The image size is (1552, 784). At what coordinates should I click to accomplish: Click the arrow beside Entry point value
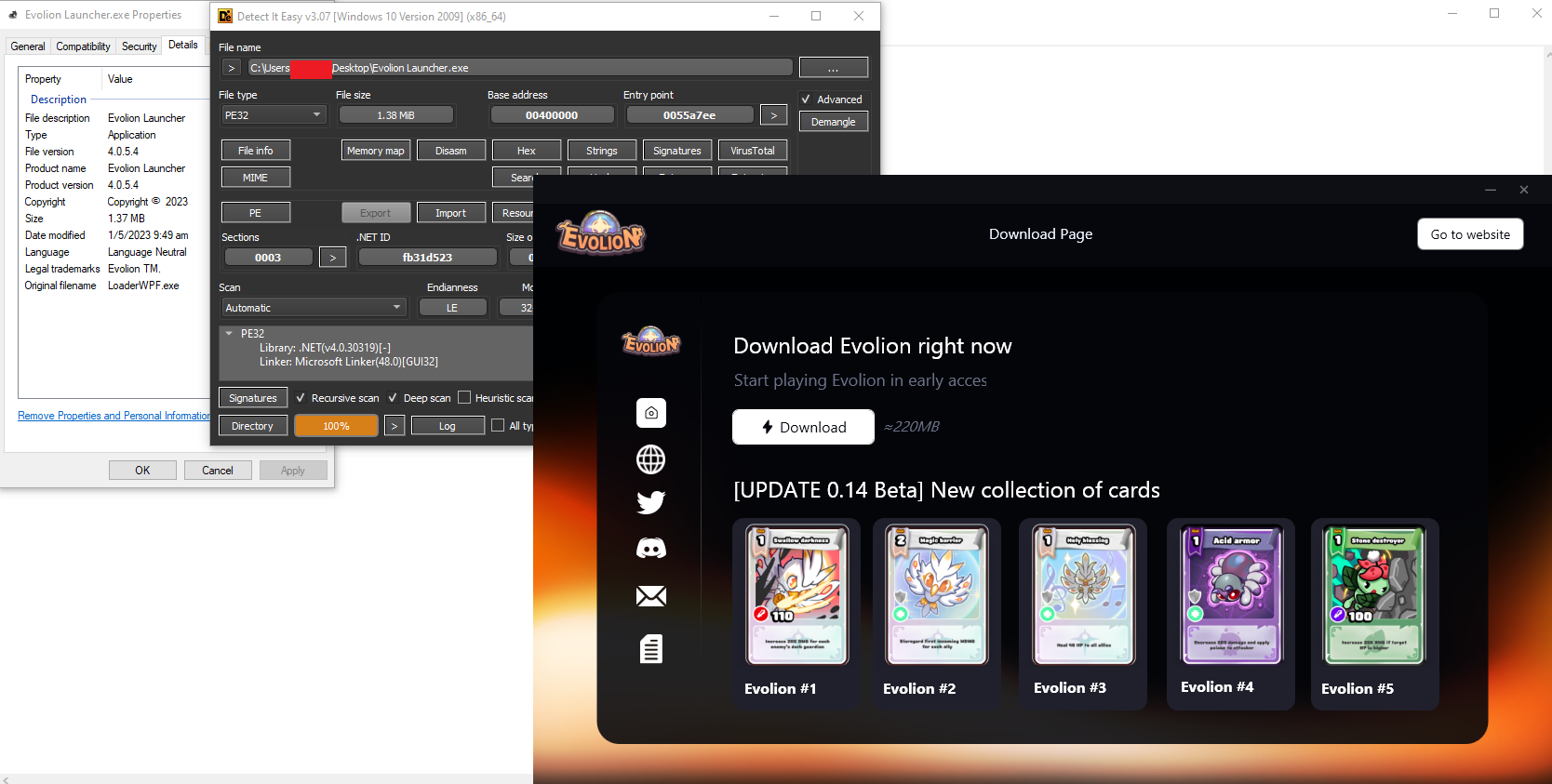point(773,115)
